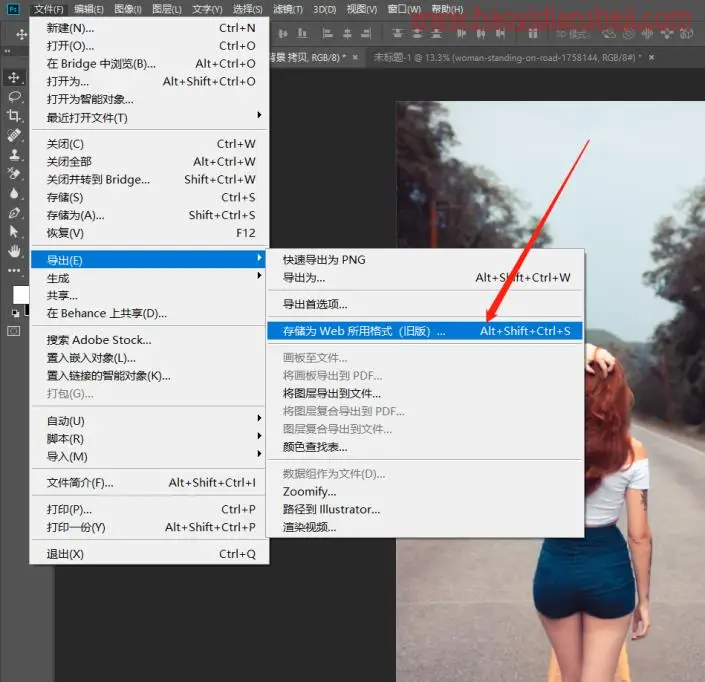Select the Blur droplet tool
The height and width of the screenshot is (682, 705).
click(x=14, y=193)
